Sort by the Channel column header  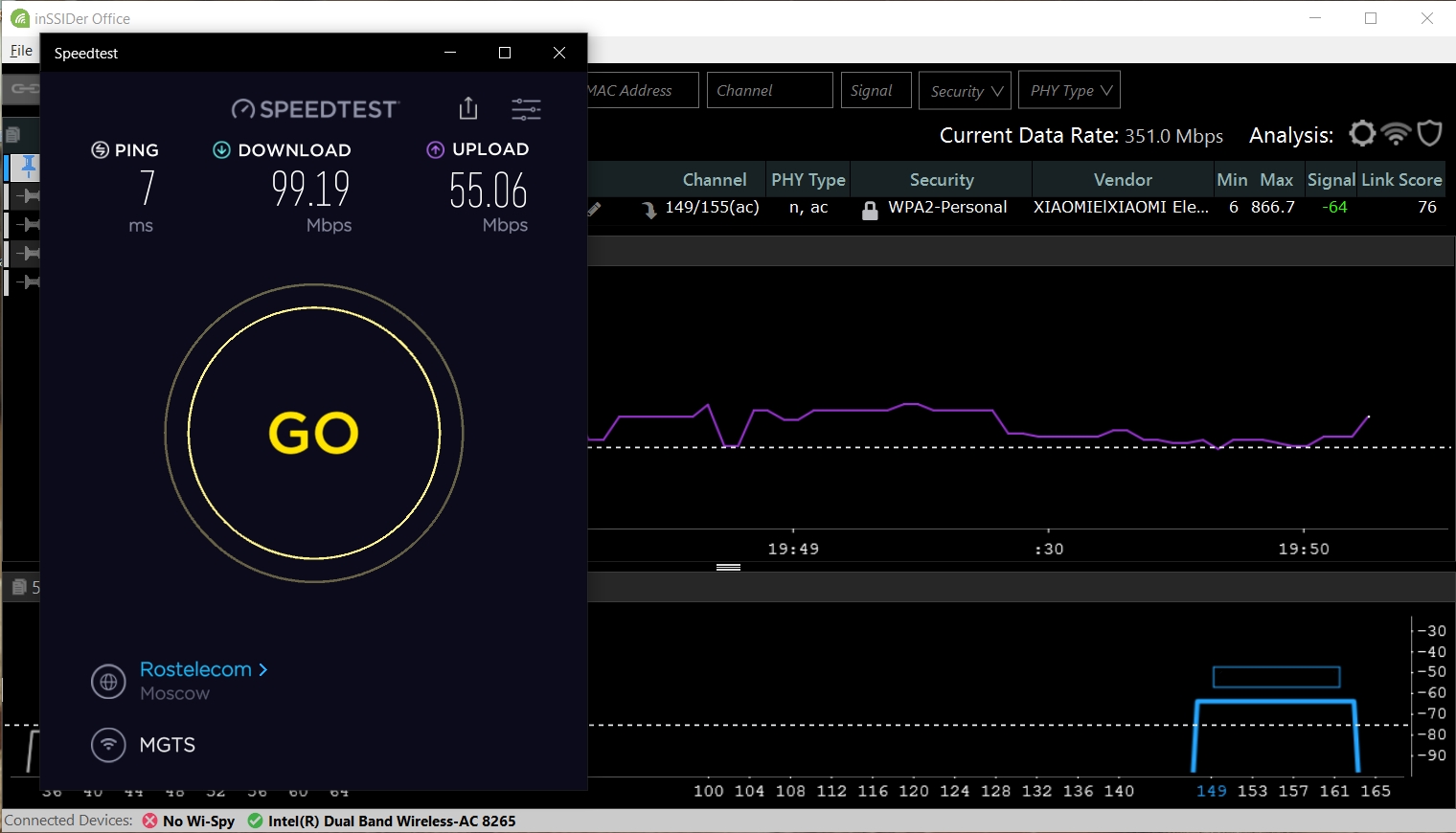tap(715, 180)
